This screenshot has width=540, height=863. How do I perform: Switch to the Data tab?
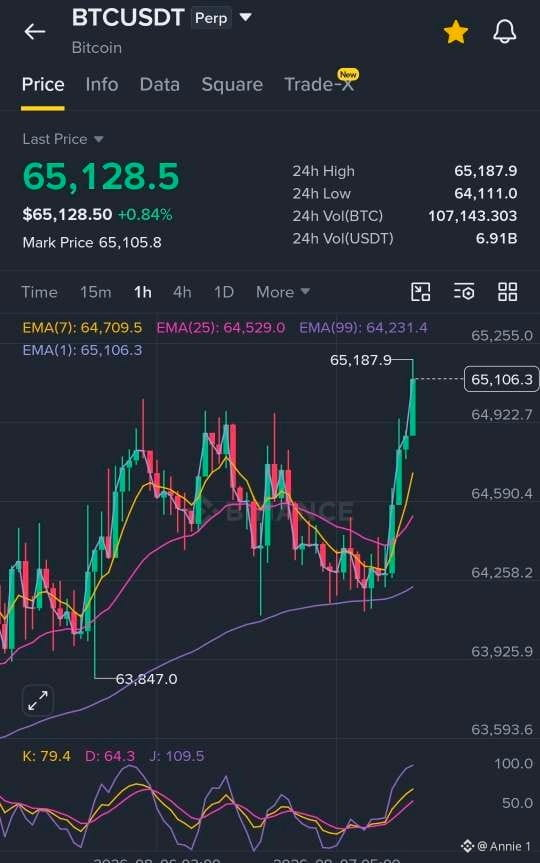160,84
